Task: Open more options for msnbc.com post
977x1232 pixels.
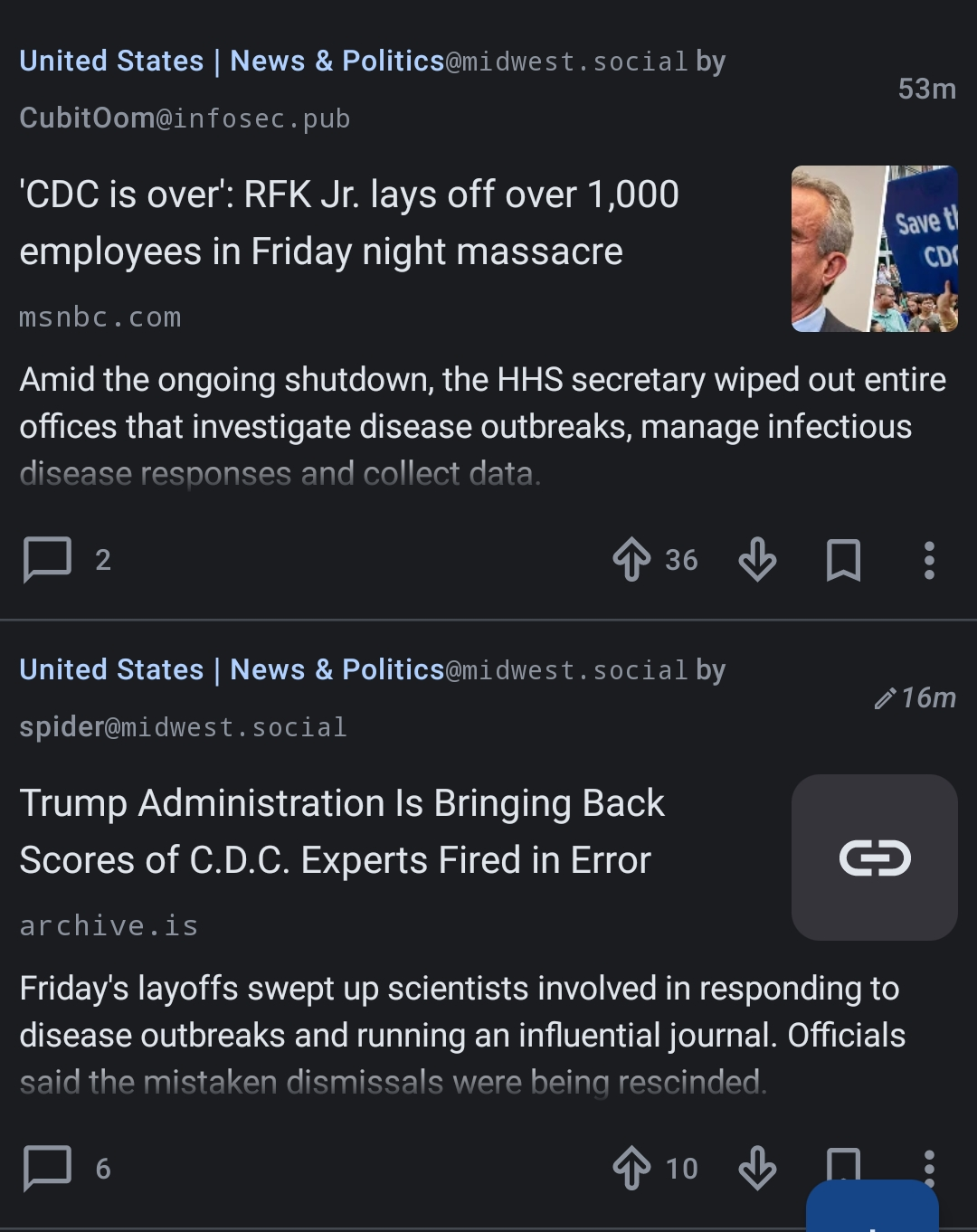Action: [928, 559]
